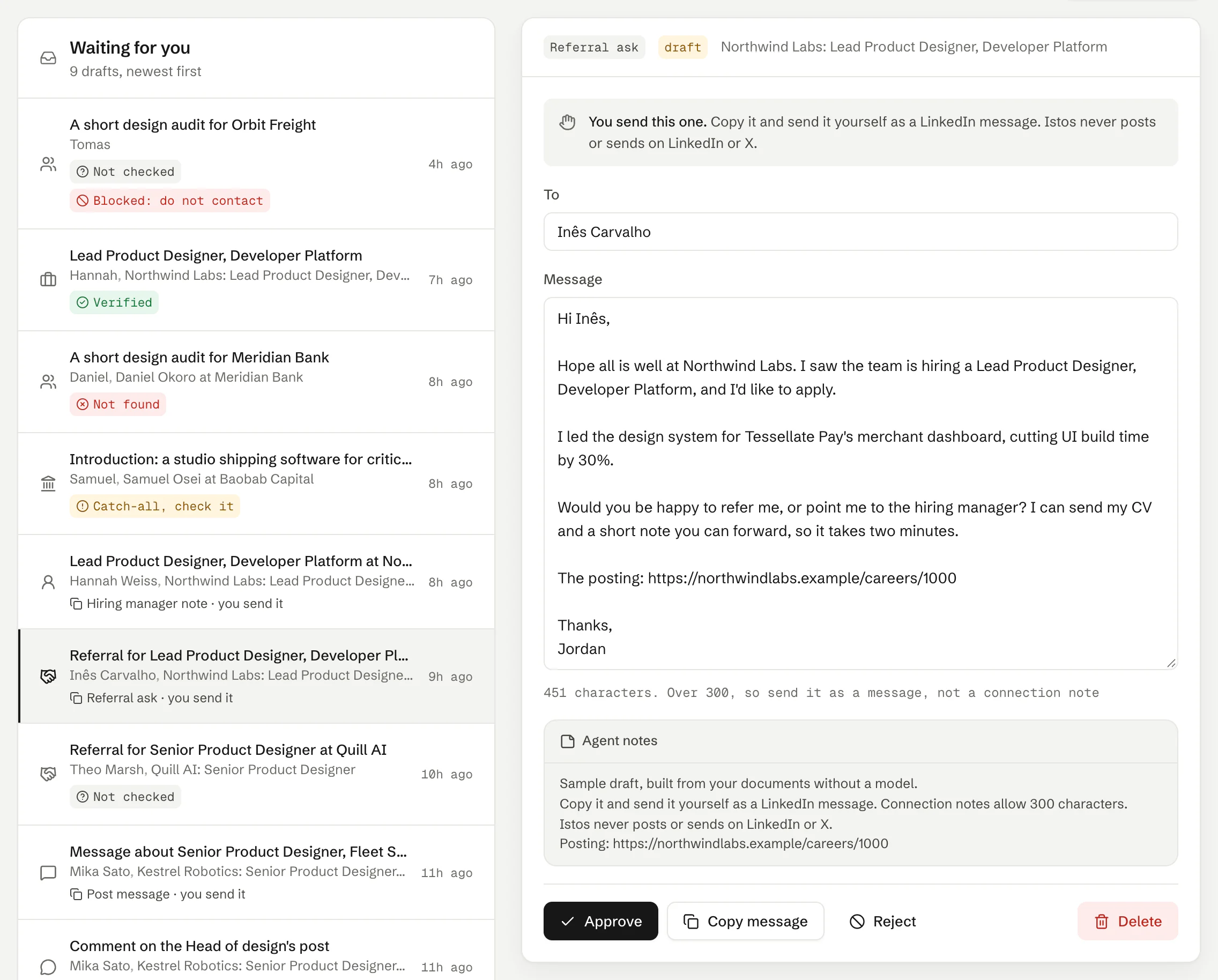Open Lead Product Designer draft from Hannah, 7h ago
This screenshot has width=1218, height=980.
click(x=256, y=280)
